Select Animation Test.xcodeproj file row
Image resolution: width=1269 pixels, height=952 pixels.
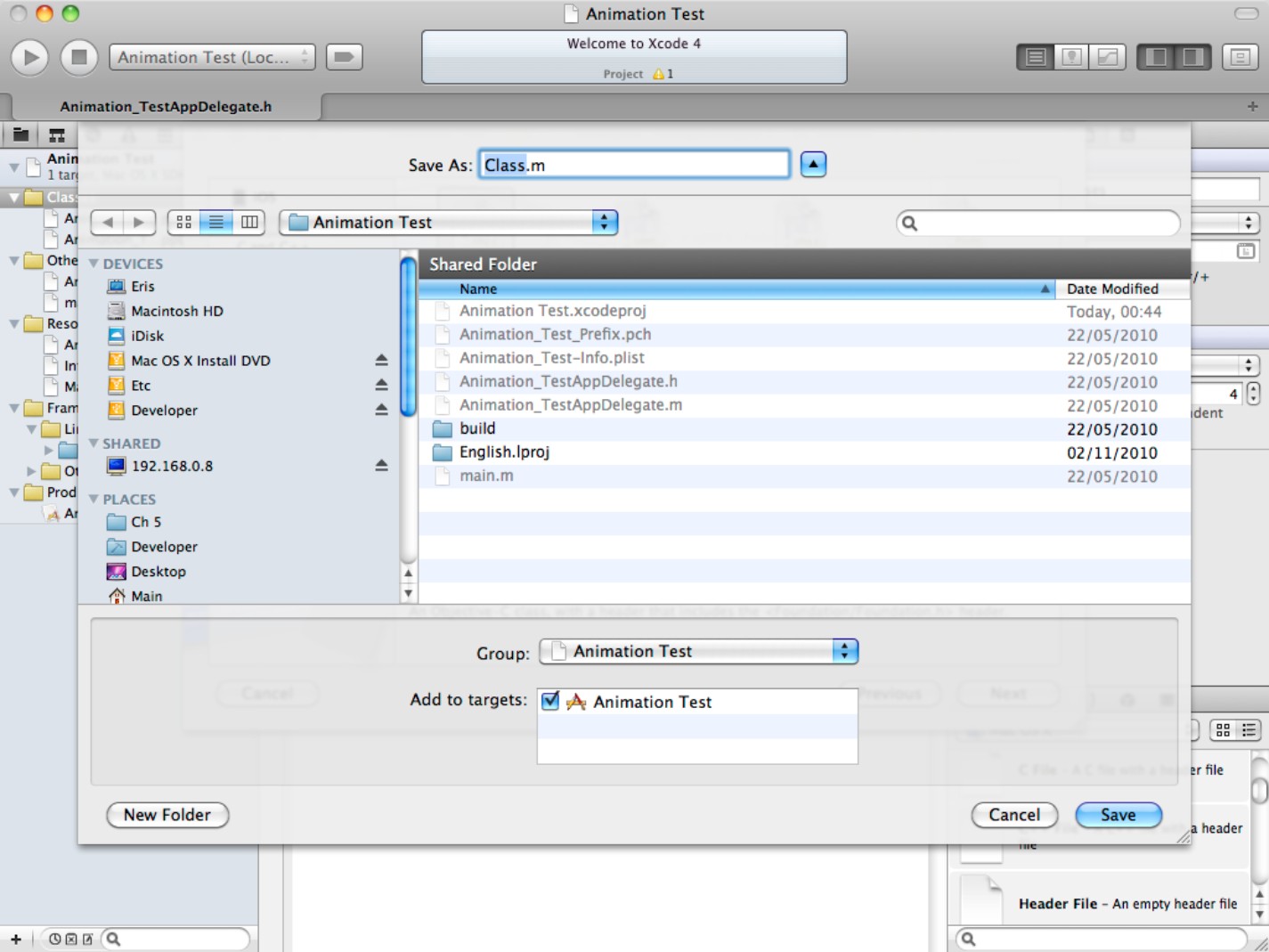click(805, 311)
